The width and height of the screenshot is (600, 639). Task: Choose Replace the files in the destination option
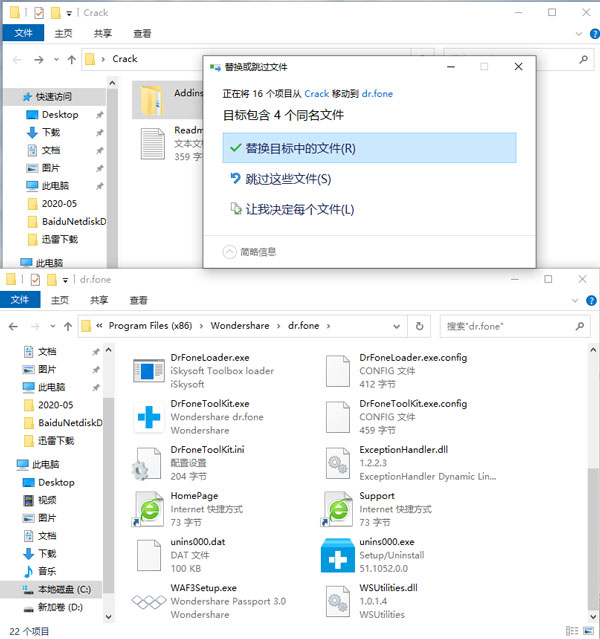(369, 148)
